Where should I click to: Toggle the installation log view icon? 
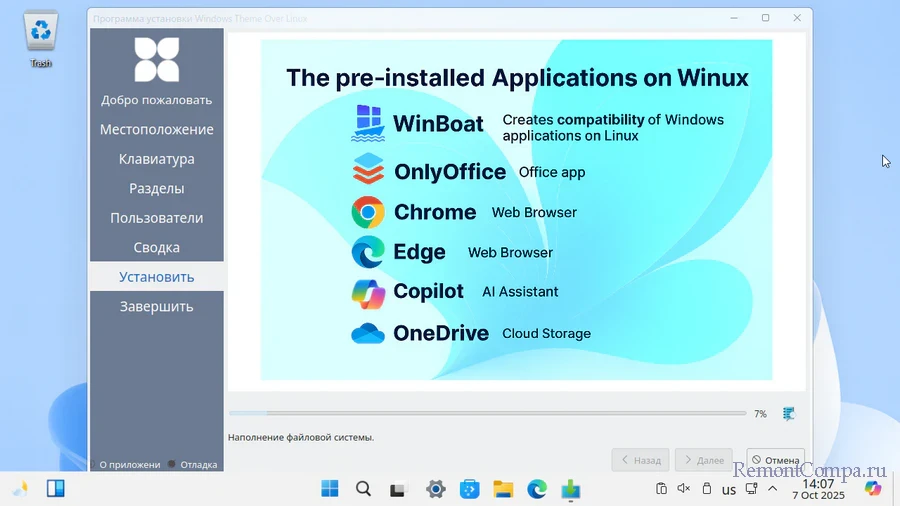pyautogui.click(x=789, y=413)
